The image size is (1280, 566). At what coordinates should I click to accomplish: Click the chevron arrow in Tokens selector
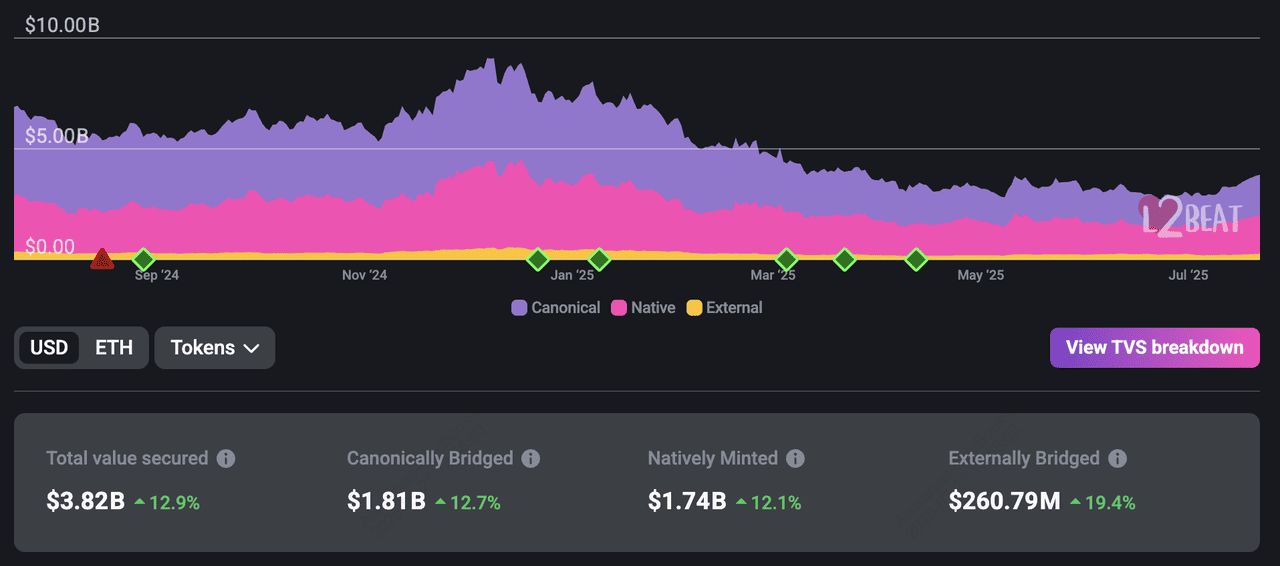(x=252, y=348)
